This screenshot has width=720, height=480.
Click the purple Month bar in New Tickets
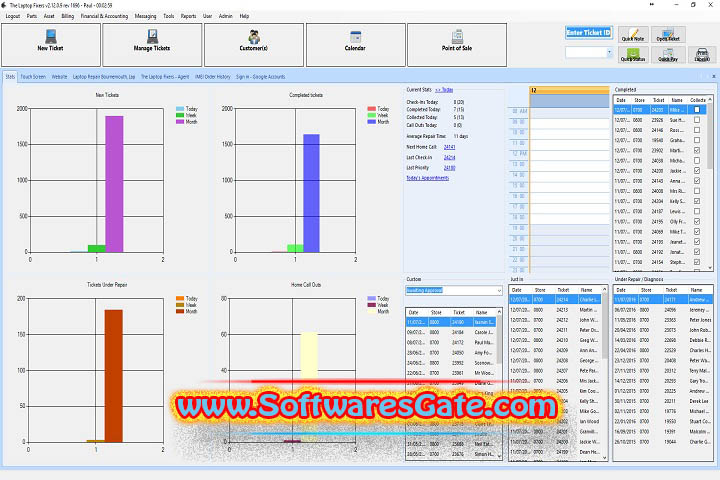point(114,184)
